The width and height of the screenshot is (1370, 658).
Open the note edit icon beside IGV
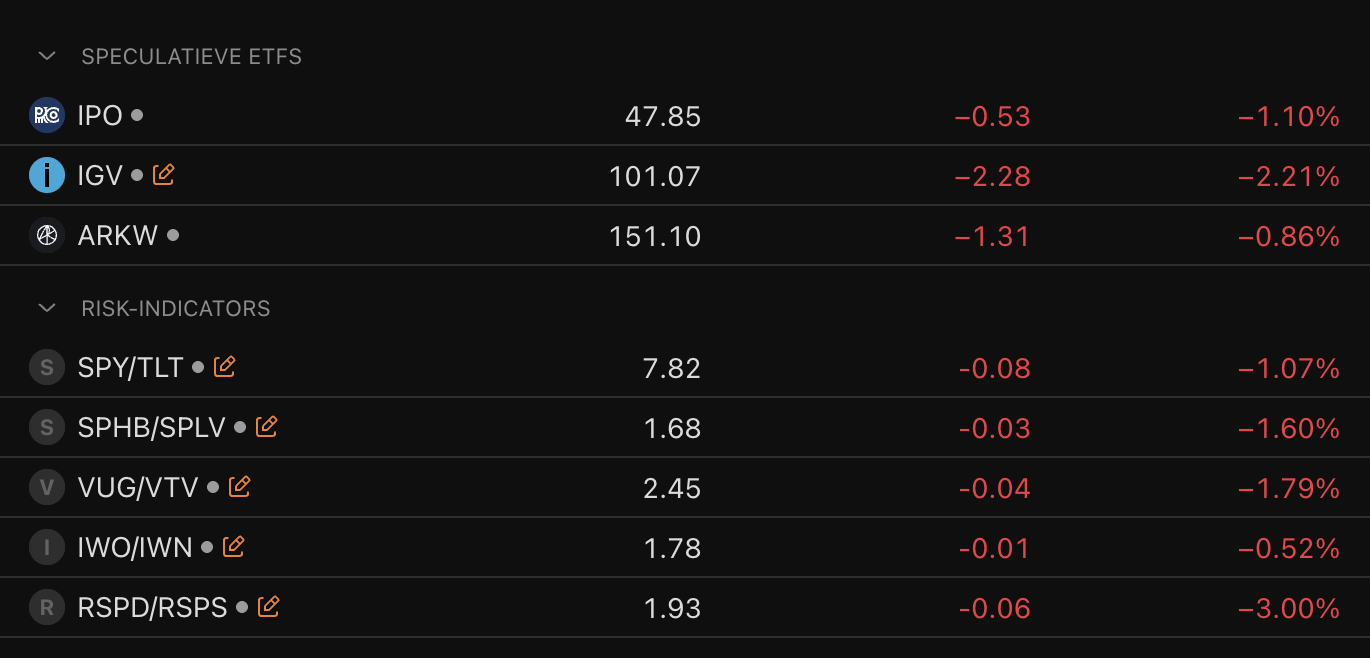pos(164,175)
